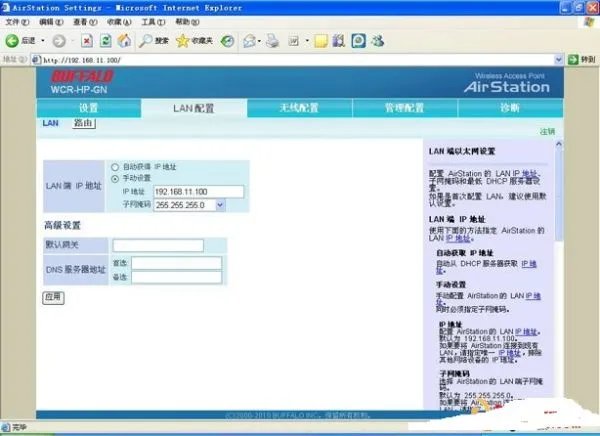The image size is (600, 436).
Task: Click the help panel scroll up arrow
Action: [559, 144]
